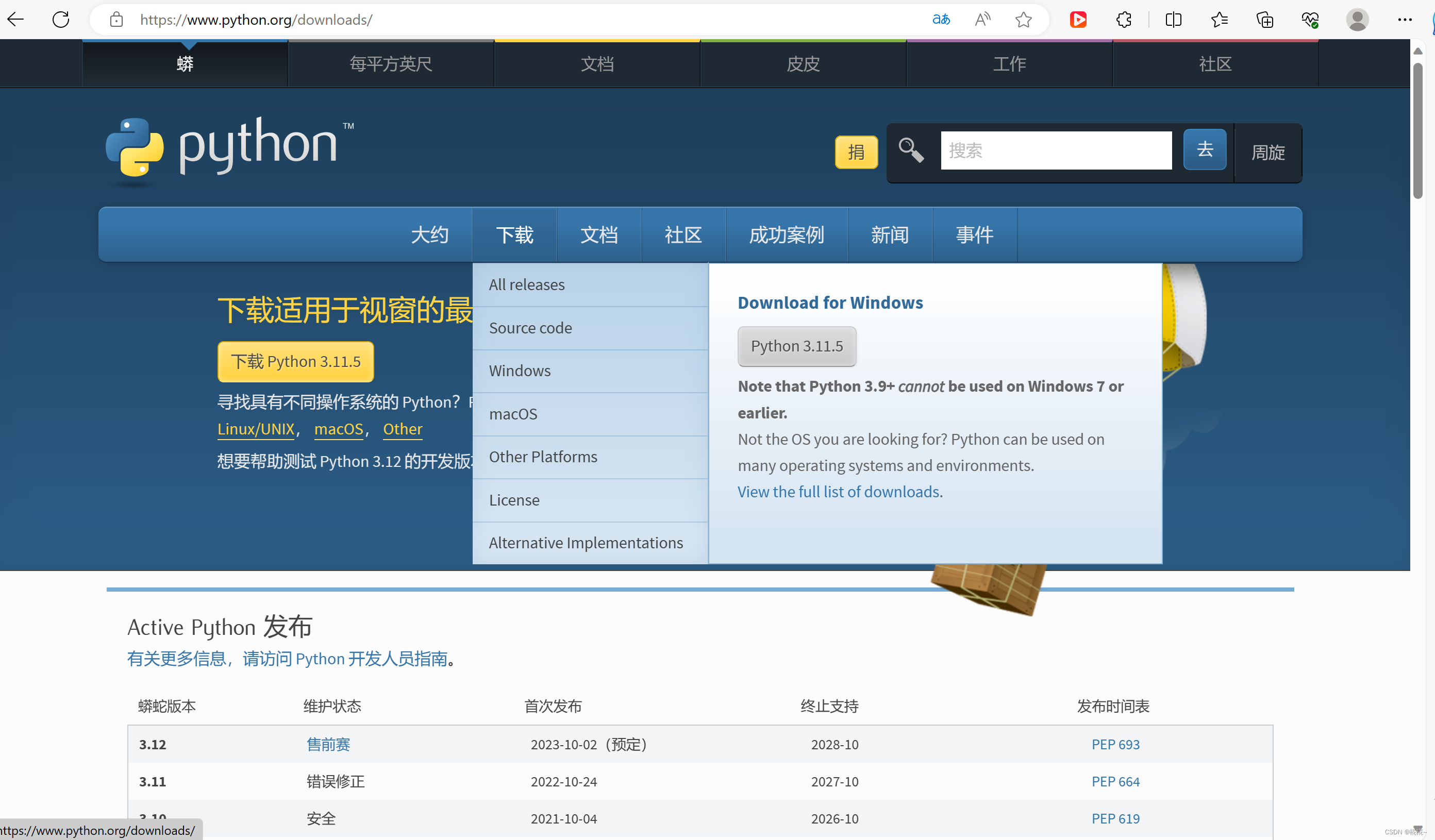Add page to favorites with star icon
Screen dimensions: 1435x840
click(x=1023, y=20)
